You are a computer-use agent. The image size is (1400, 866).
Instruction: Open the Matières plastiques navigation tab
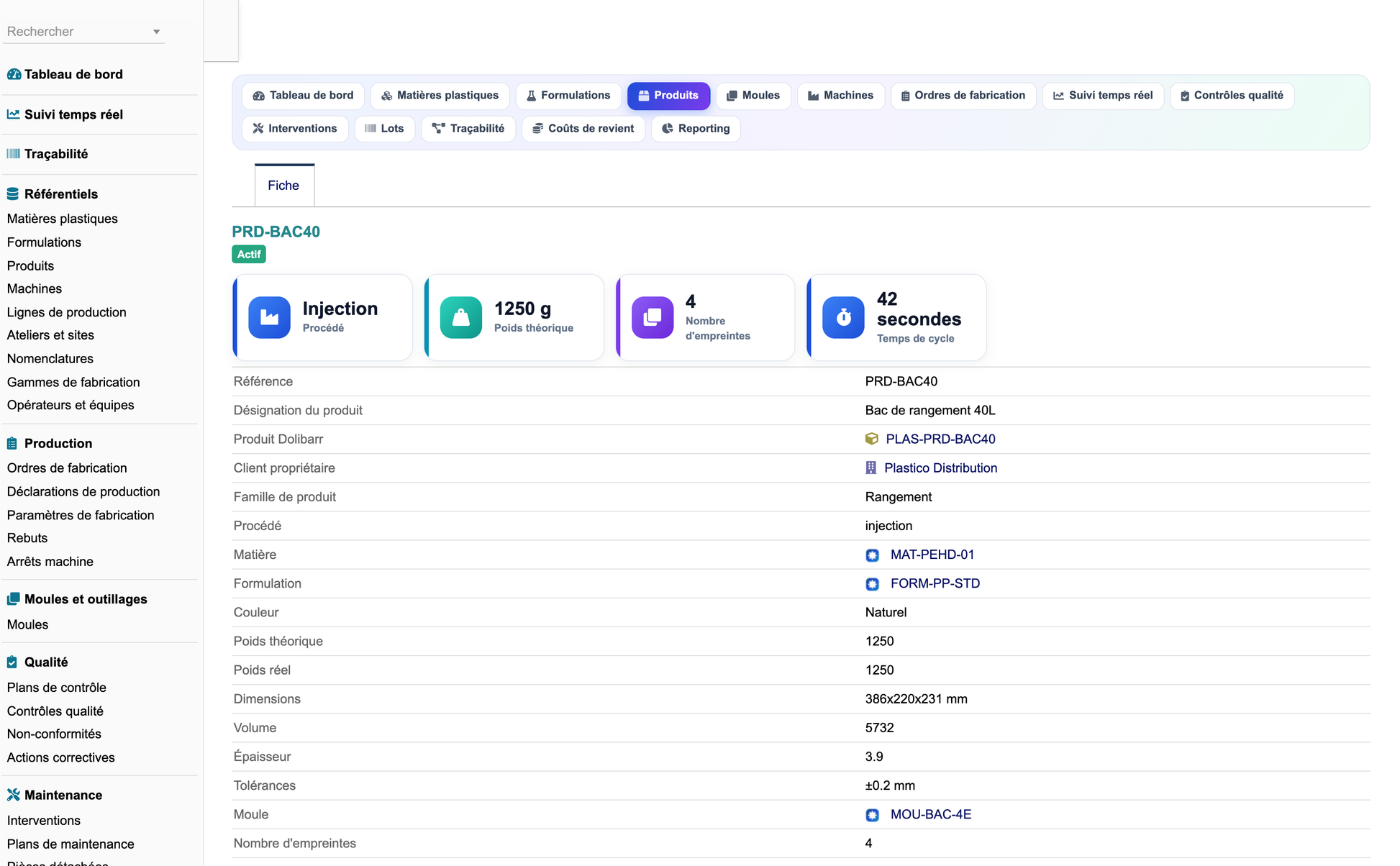[440, 96]
